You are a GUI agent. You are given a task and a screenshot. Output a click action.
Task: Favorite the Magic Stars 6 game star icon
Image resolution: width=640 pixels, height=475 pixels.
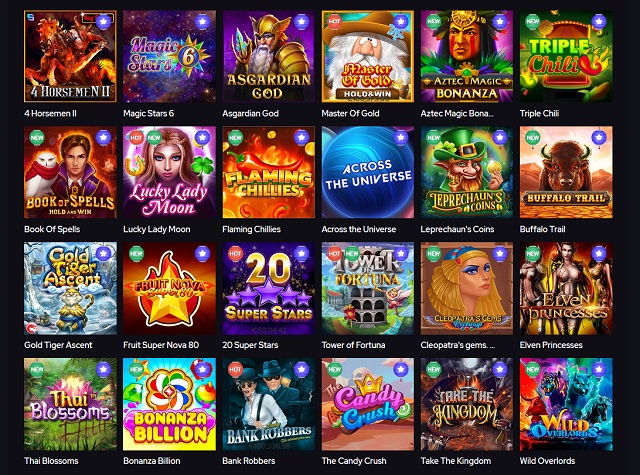pos(202,21)
